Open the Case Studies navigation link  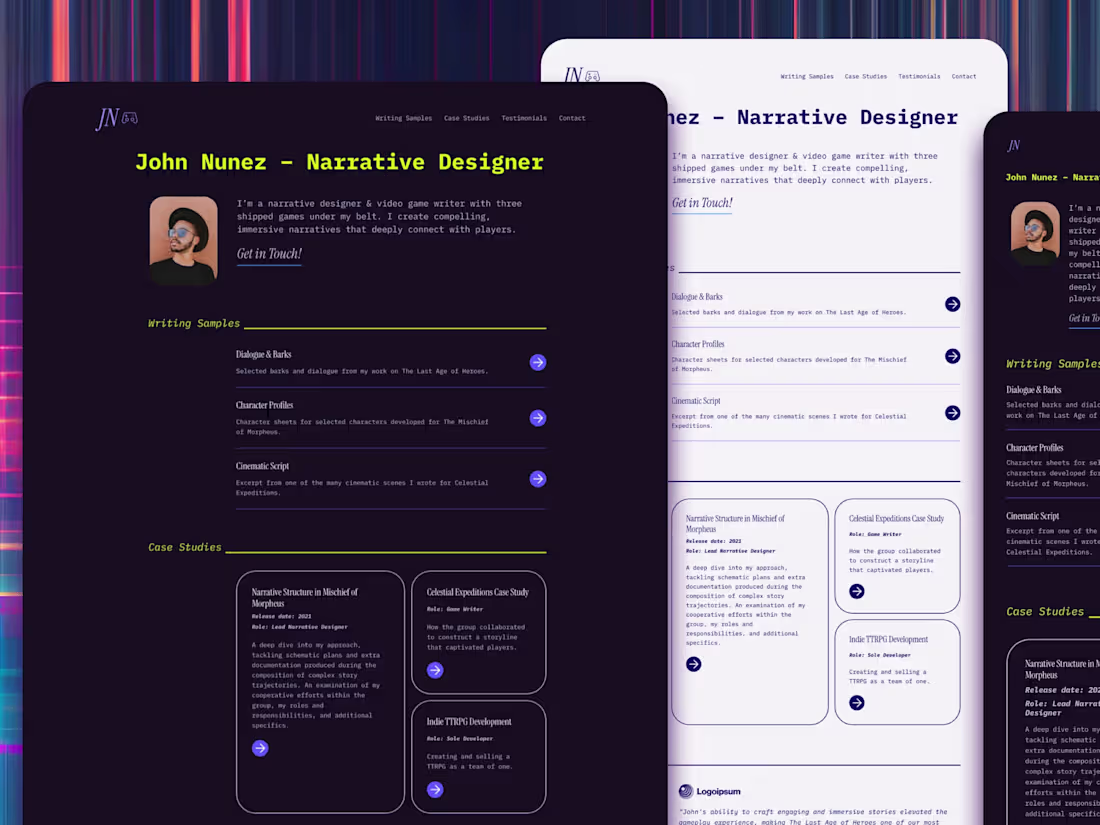(x=466, y=117)
